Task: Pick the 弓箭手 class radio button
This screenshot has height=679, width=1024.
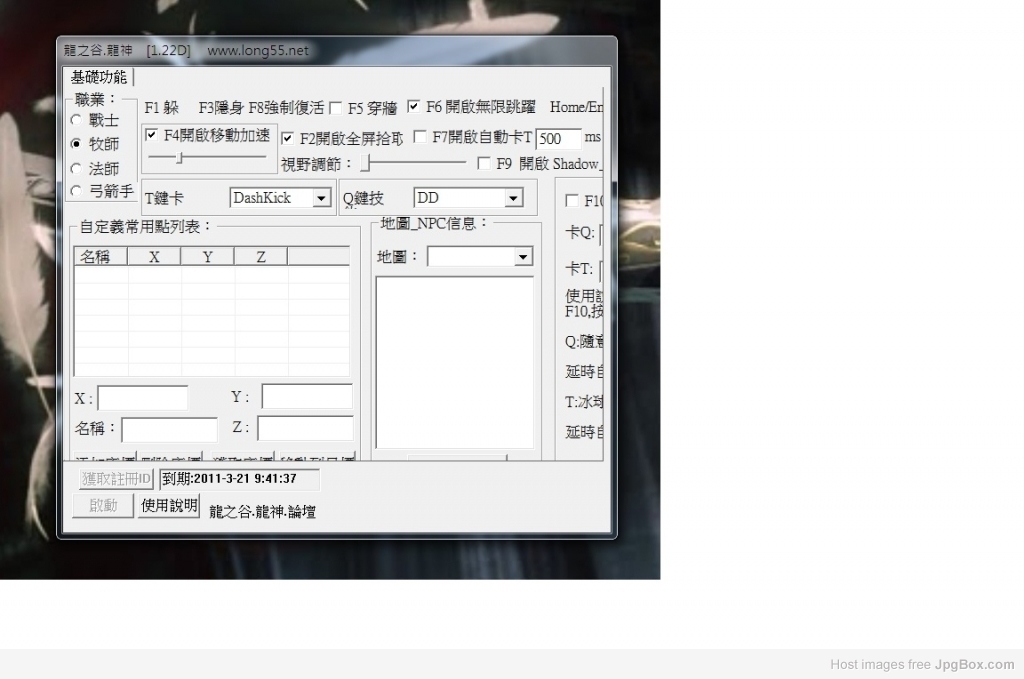Action: tap(76, 190)
